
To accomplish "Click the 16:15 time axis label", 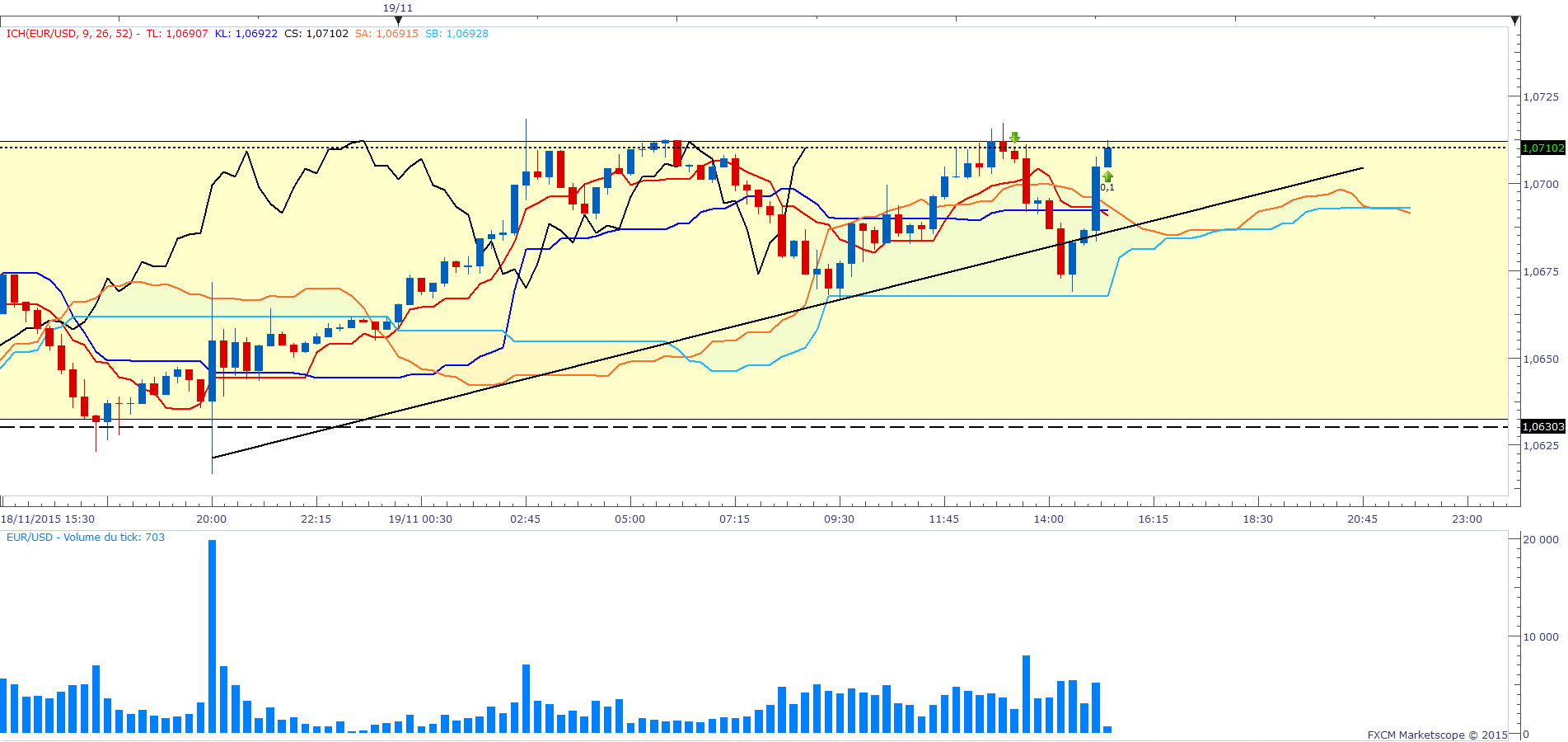I will 1154,519.
